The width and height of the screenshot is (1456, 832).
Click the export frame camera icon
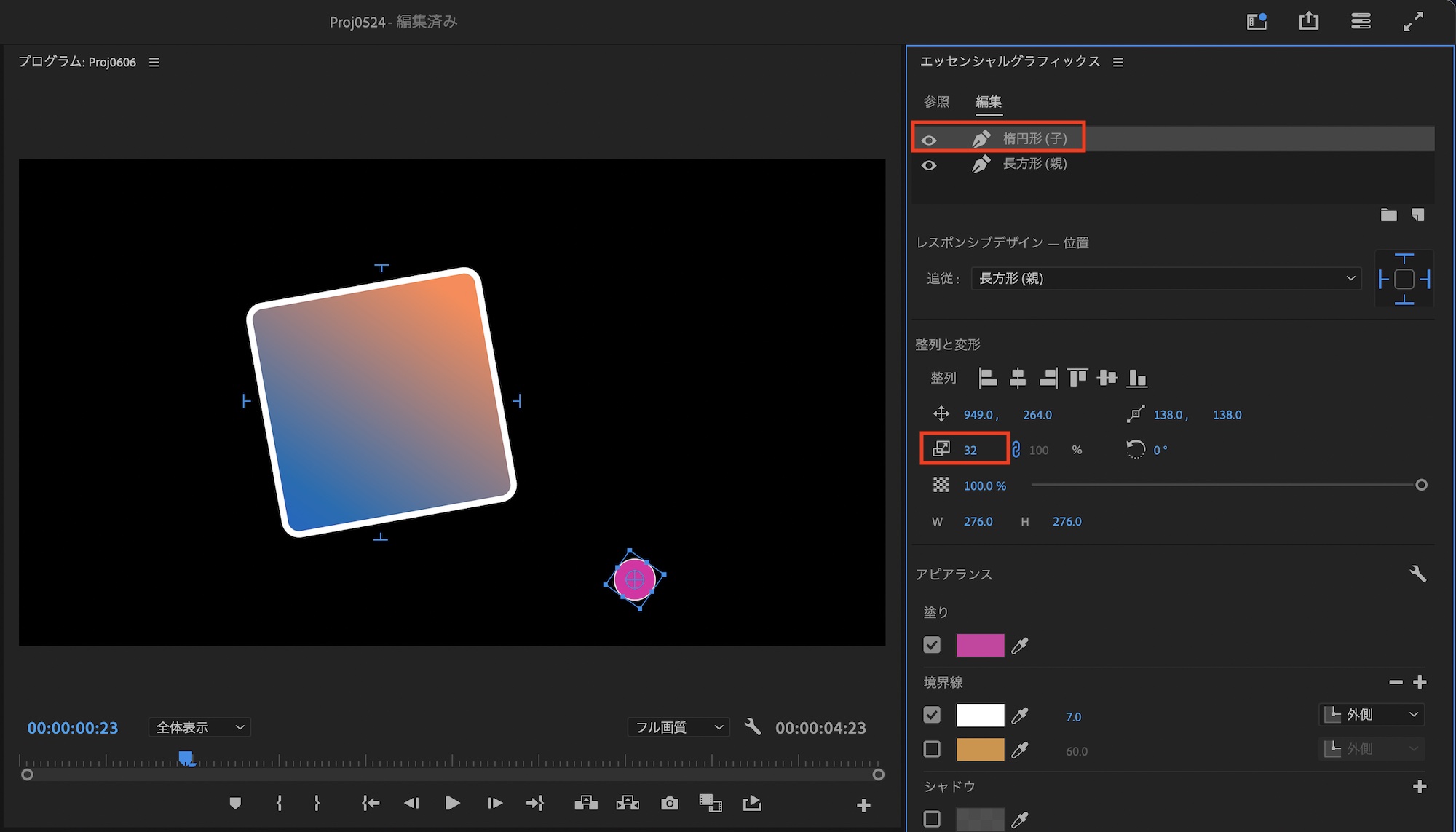click(x=670, y=804)
